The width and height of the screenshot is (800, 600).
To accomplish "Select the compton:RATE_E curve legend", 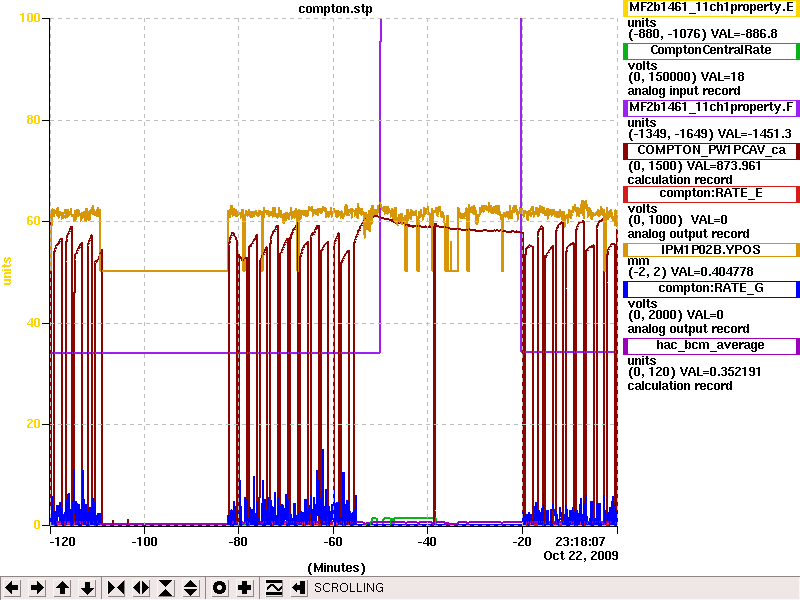I will point(711,194).
